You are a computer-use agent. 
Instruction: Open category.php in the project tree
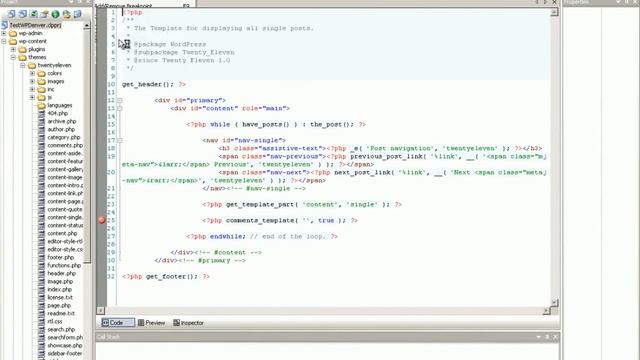tap(64, 138)
